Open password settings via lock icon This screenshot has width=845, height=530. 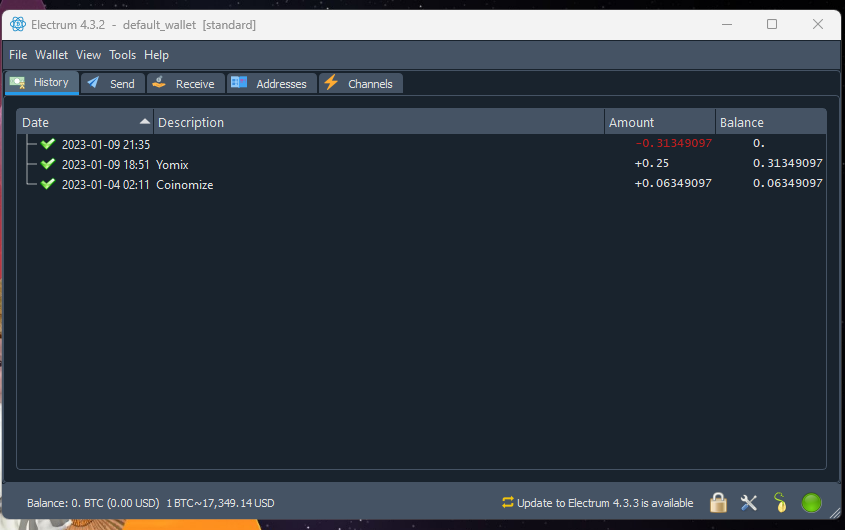click(x=718, y=503)
